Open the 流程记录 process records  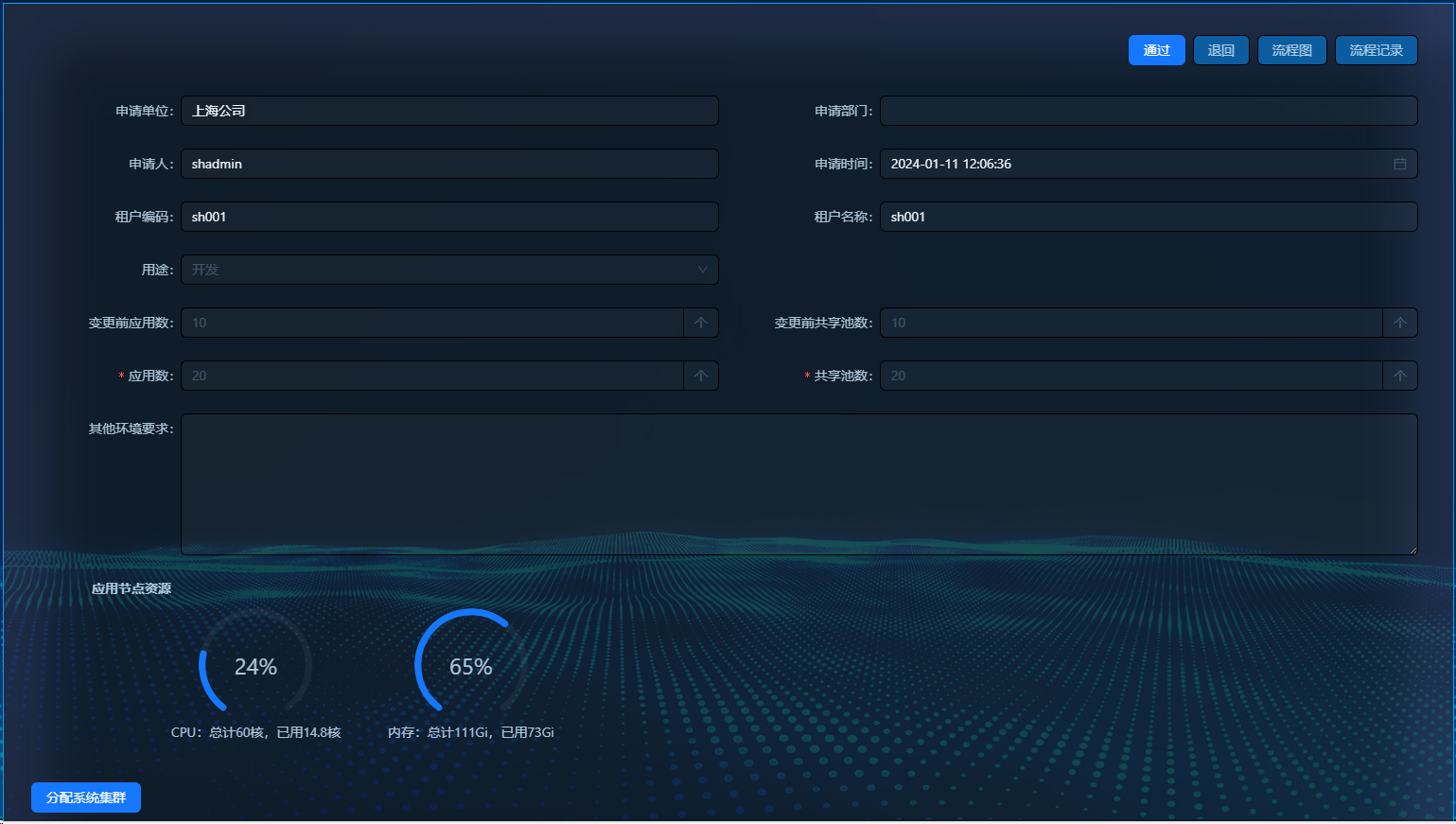(1377, 50)
